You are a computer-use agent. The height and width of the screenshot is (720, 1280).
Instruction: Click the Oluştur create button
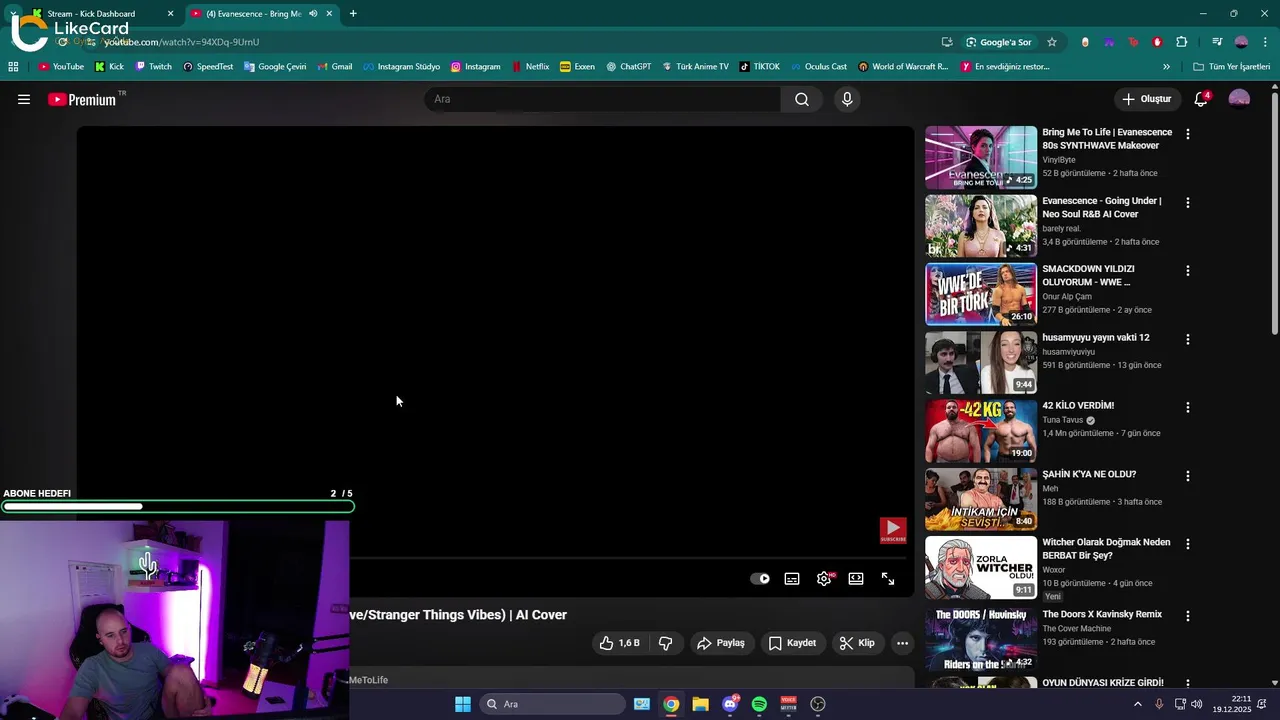coord(1146,99)
